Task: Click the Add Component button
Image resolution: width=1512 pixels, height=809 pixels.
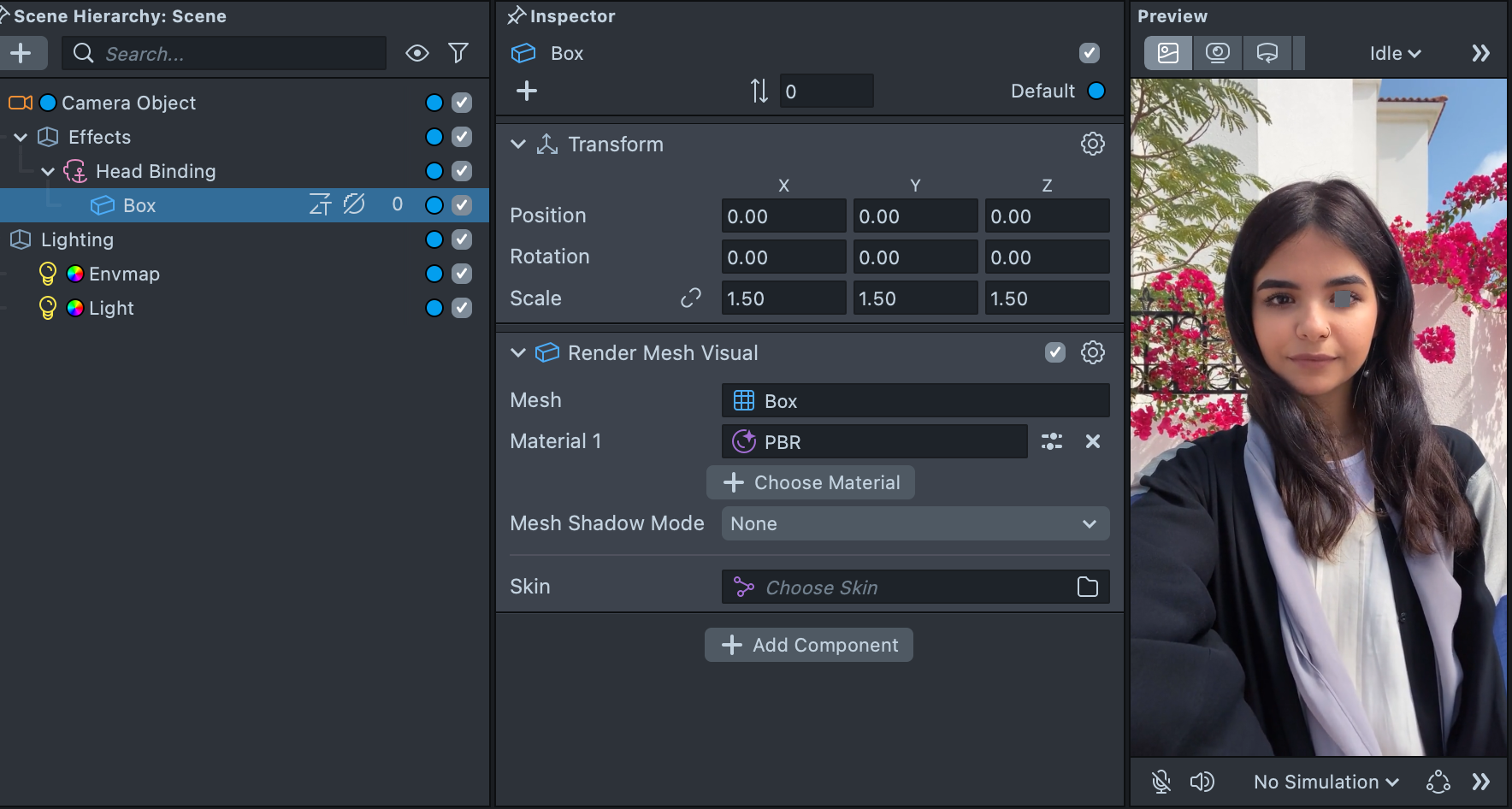Action: [809, 645]
